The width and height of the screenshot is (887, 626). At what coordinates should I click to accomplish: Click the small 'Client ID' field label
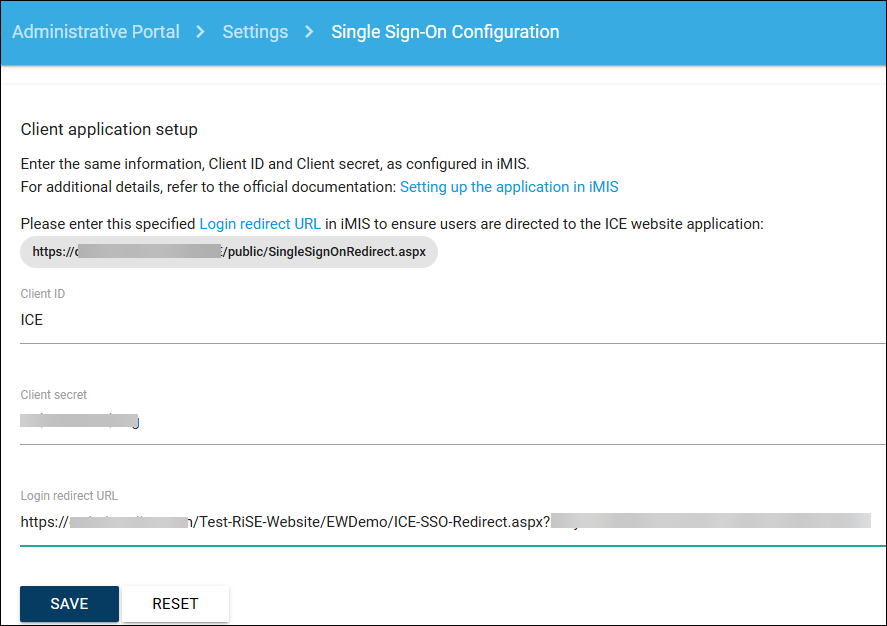43,294
